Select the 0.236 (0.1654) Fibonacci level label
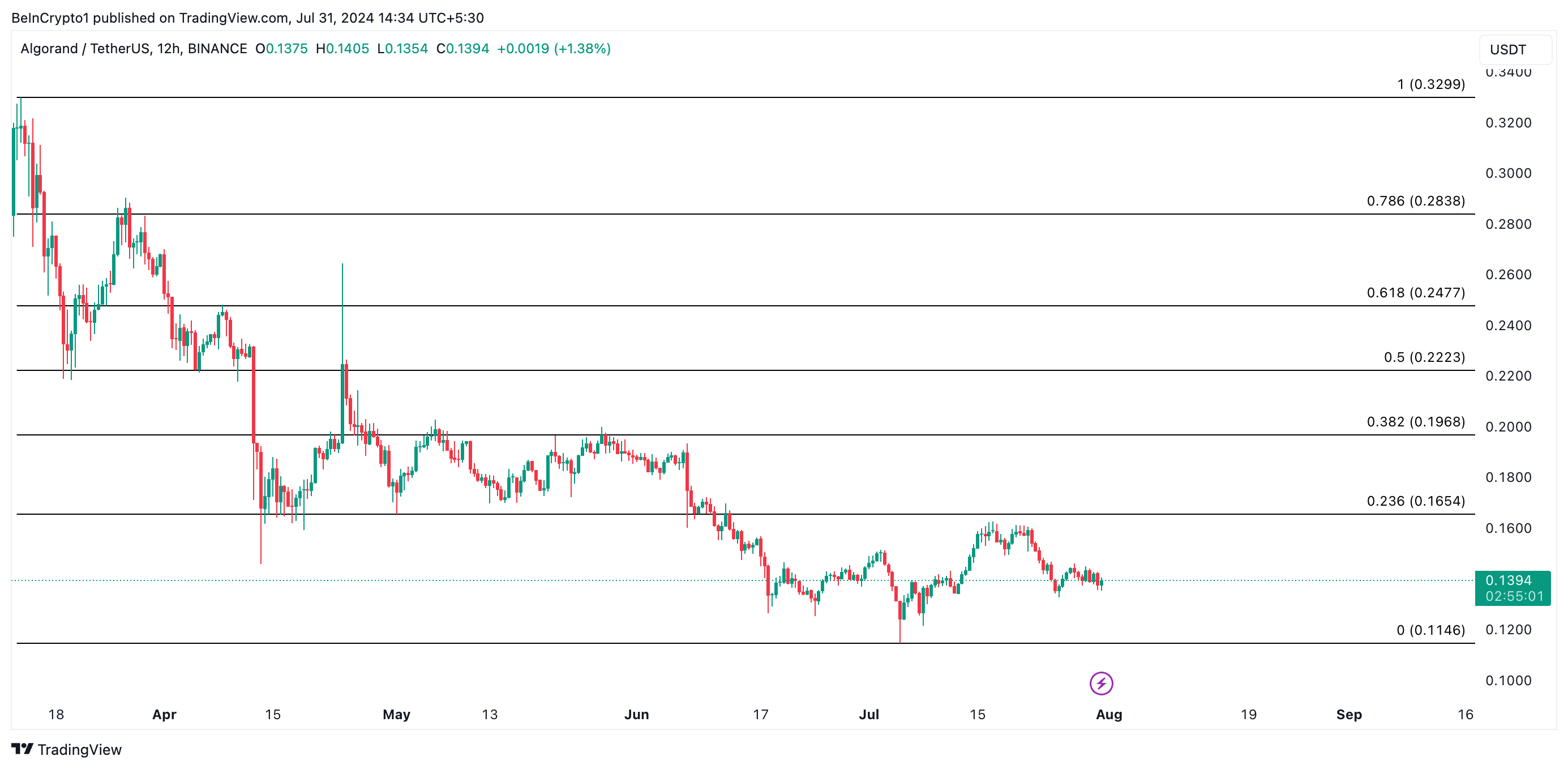The image size is (1568, 769). [1415, 501]
